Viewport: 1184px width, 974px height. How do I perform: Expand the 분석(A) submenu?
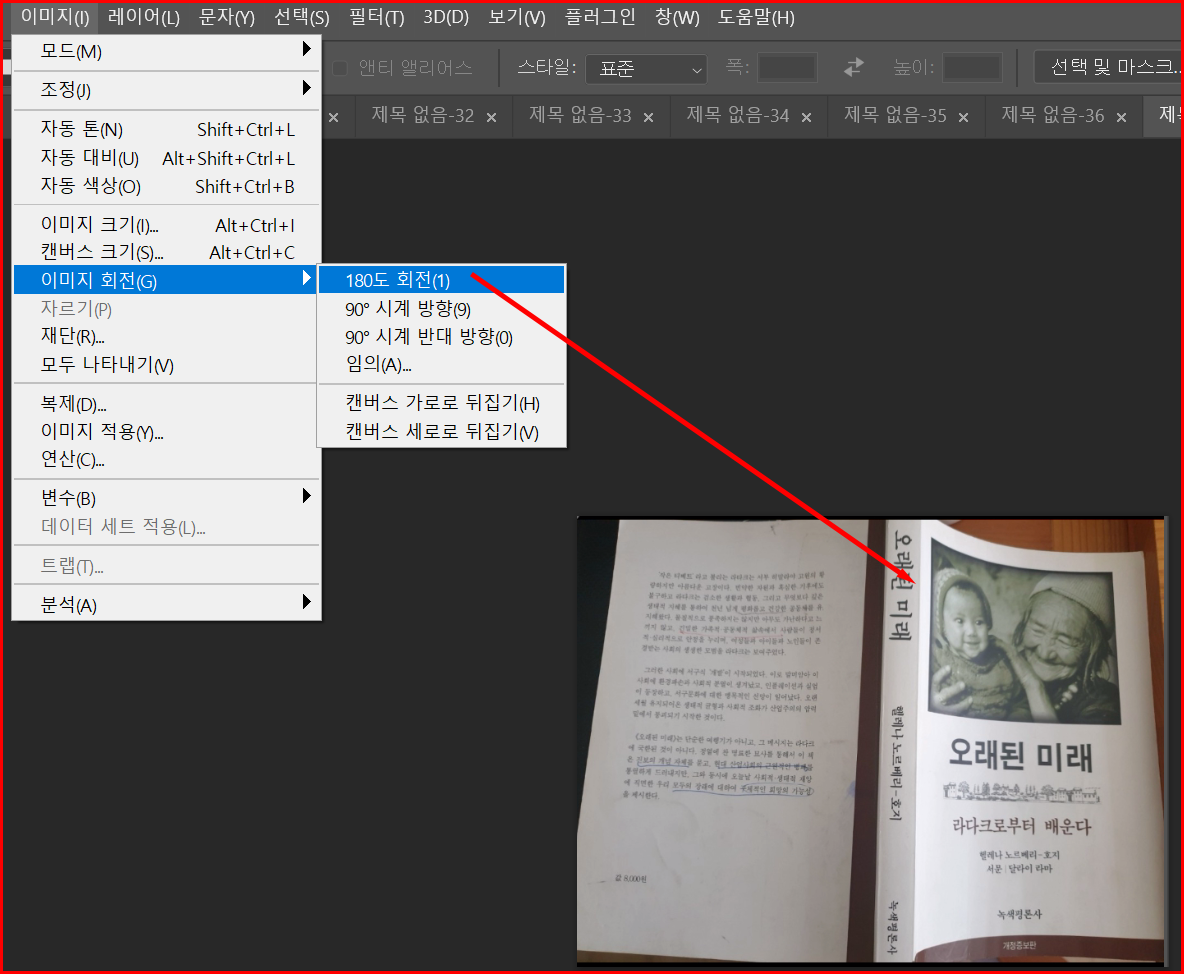tap(167, 605)
